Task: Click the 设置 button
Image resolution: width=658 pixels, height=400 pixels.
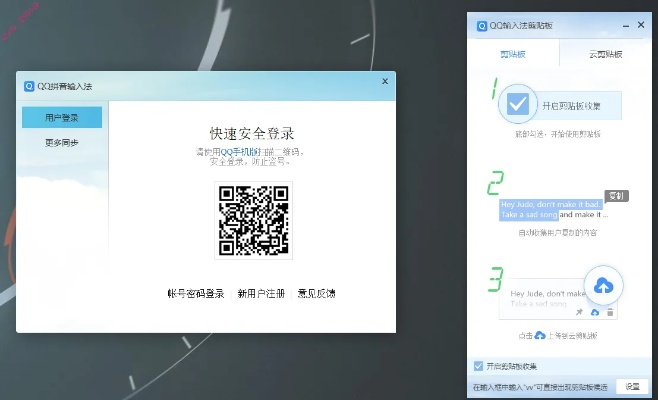Action: pos(632,385)
